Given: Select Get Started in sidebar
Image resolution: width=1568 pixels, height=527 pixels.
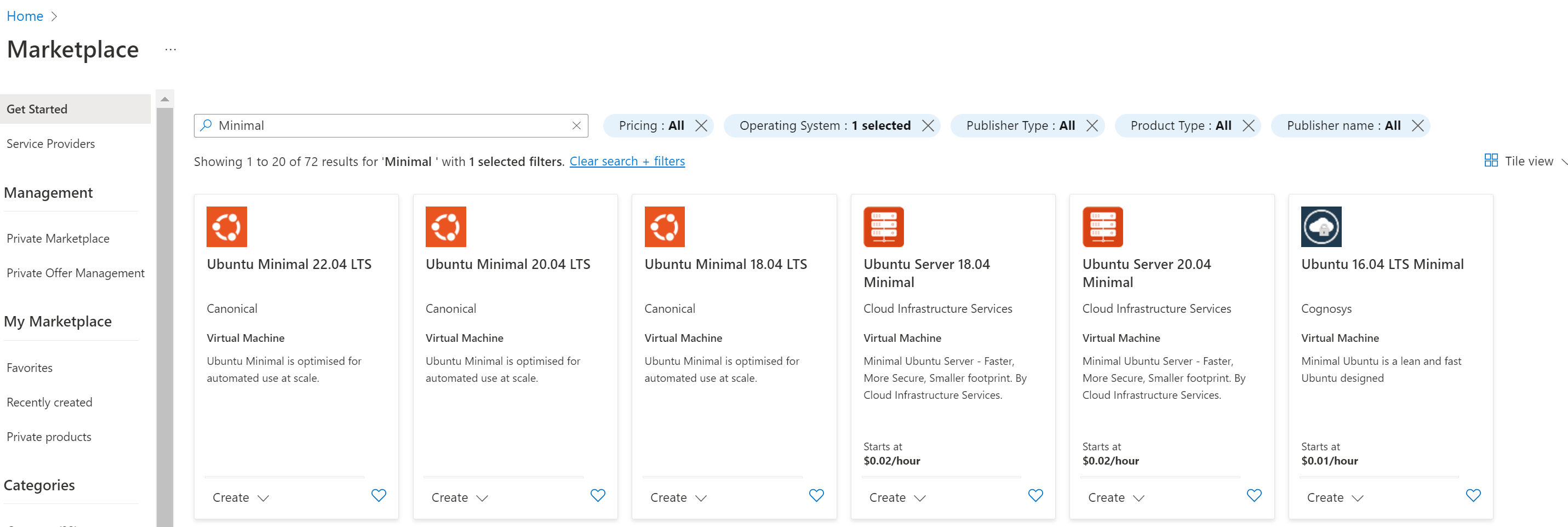Looking at the screenshot, I should tap(75, 109).
